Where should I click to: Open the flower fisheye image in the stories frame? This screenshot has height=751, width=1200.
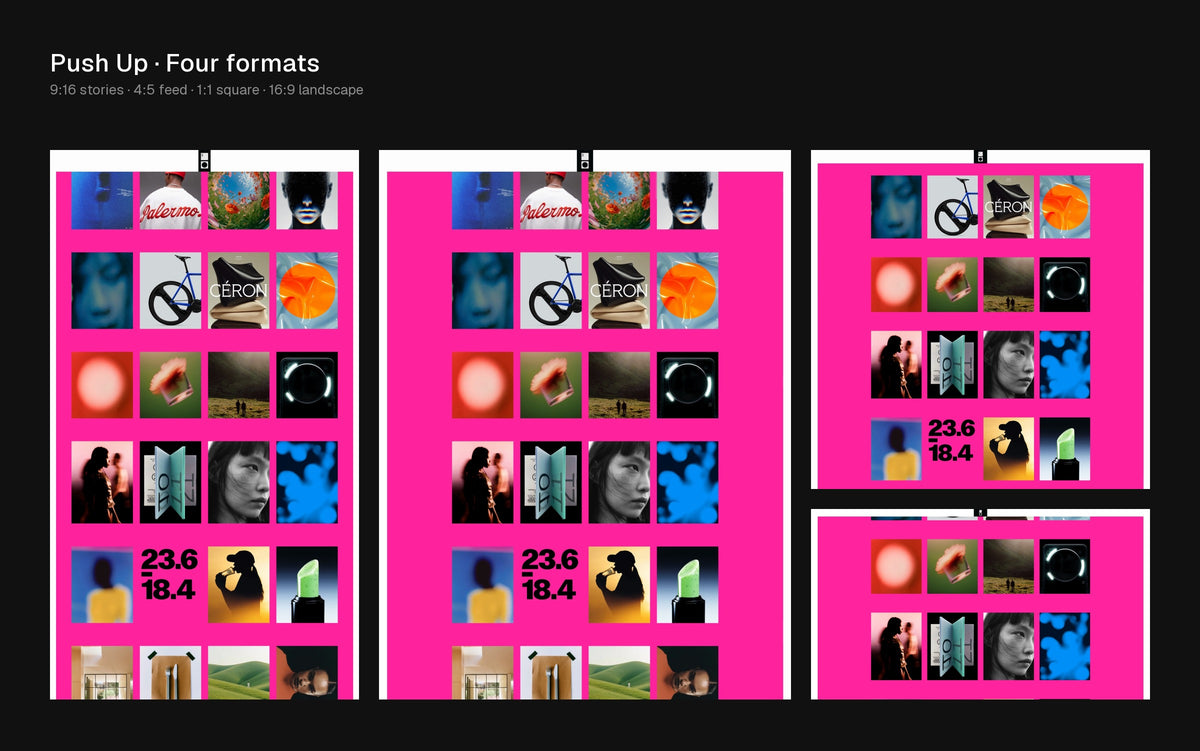point(239,200)
